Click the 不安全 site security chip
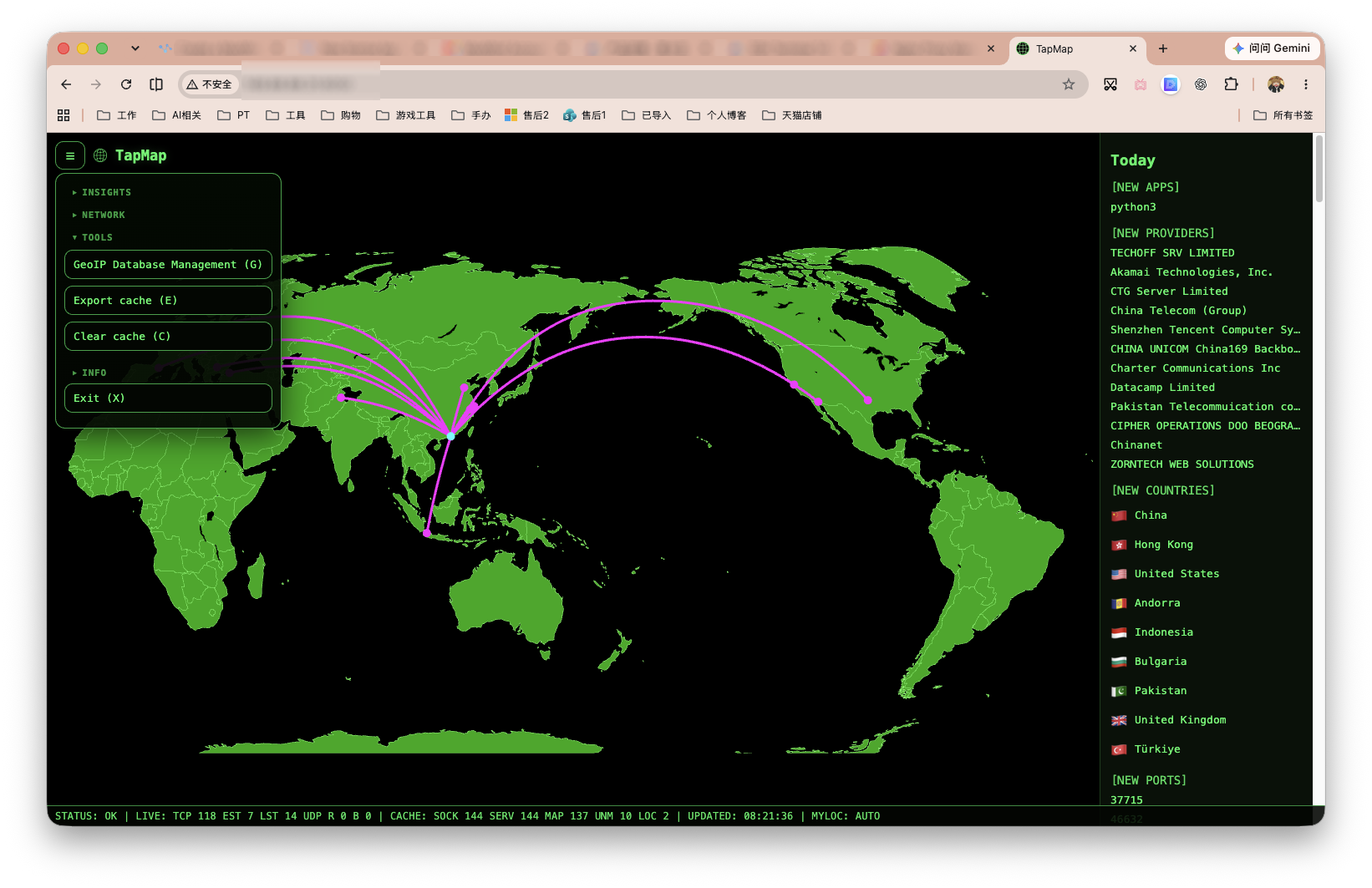Viewport: 1372px width, 888px height. [210, 84]
